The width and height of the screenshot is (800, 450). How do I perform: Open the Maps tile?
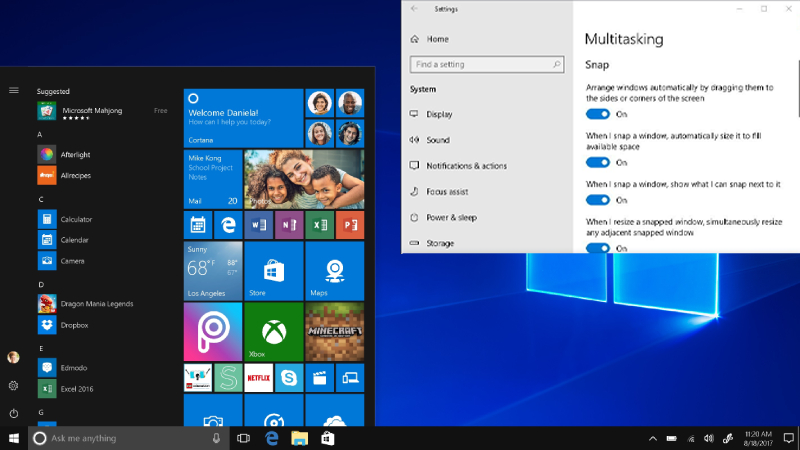point(335,271)
